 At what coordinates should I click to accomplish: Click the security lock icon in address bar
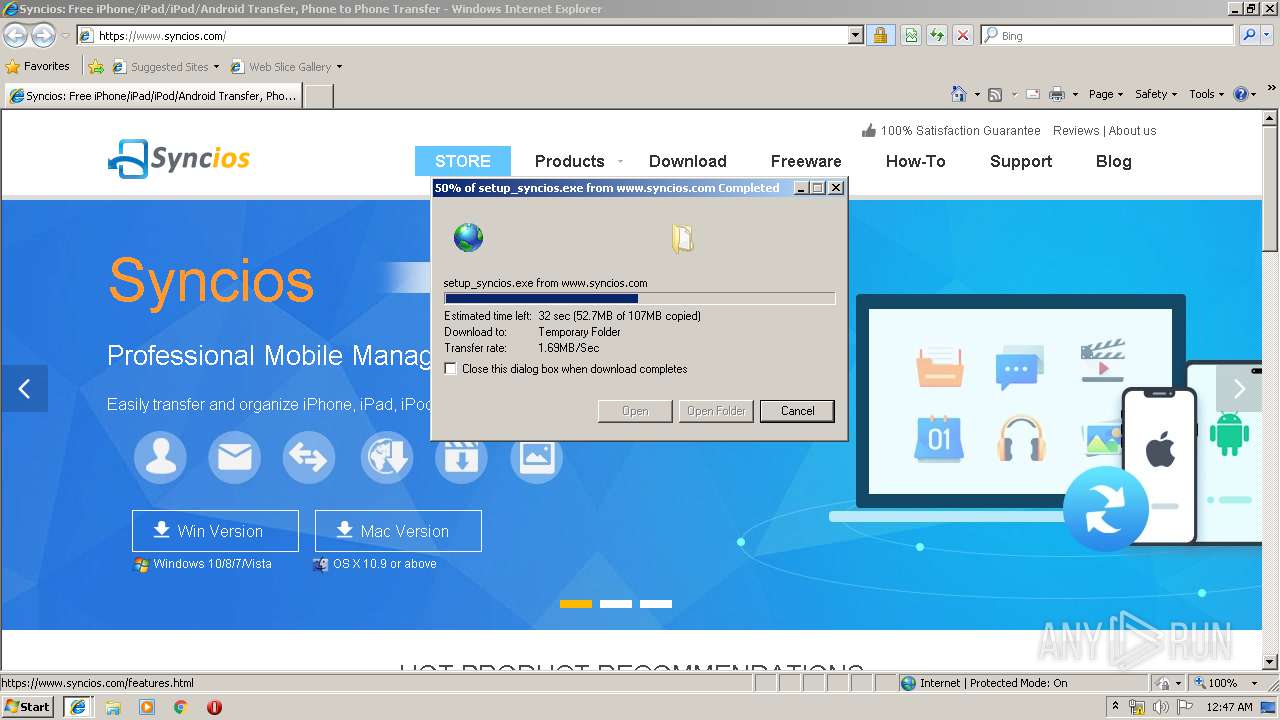880,36
